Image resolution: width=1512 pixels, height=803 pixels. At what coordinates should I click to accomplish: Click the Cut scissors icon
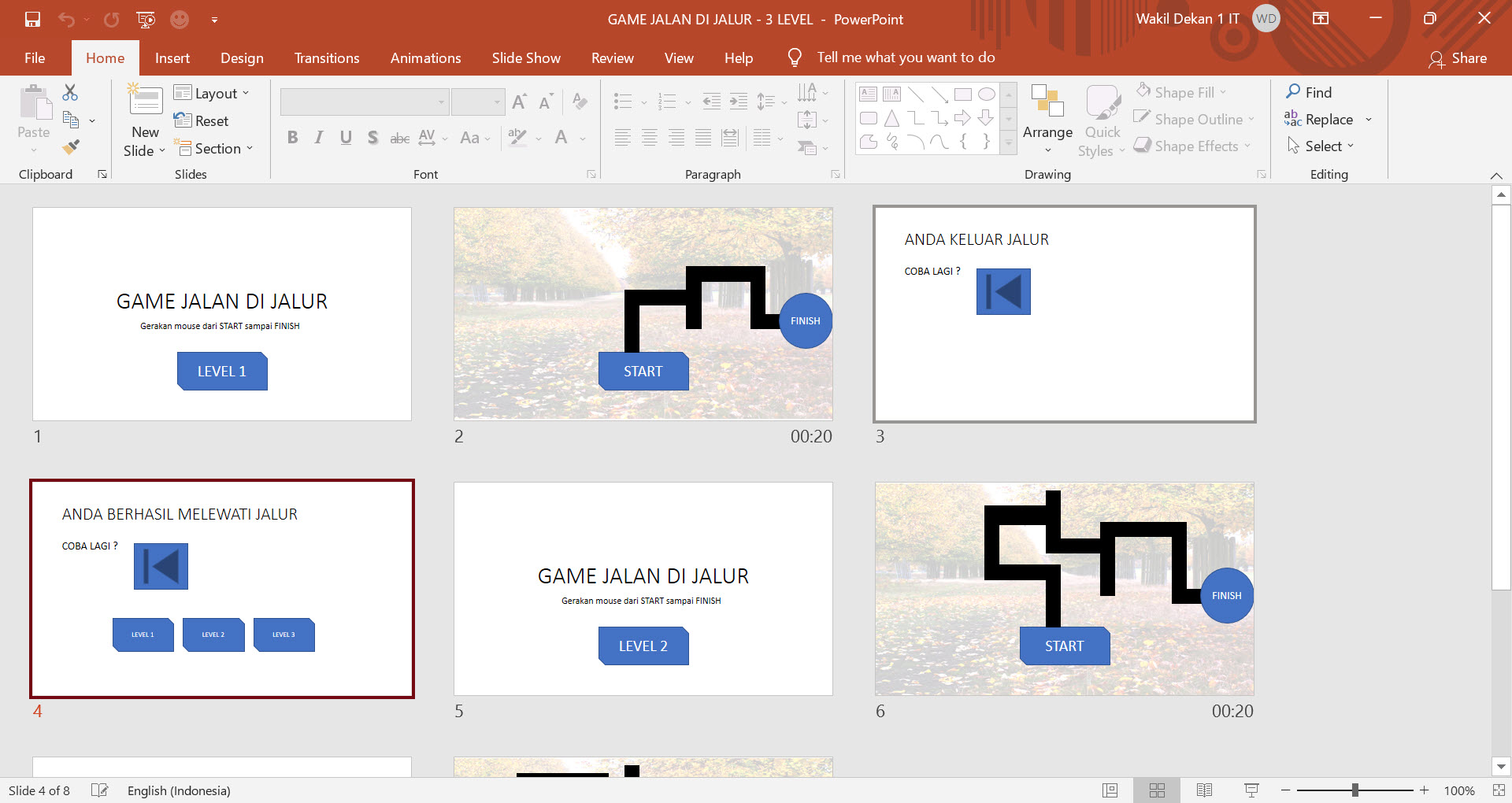click(70, 93)
